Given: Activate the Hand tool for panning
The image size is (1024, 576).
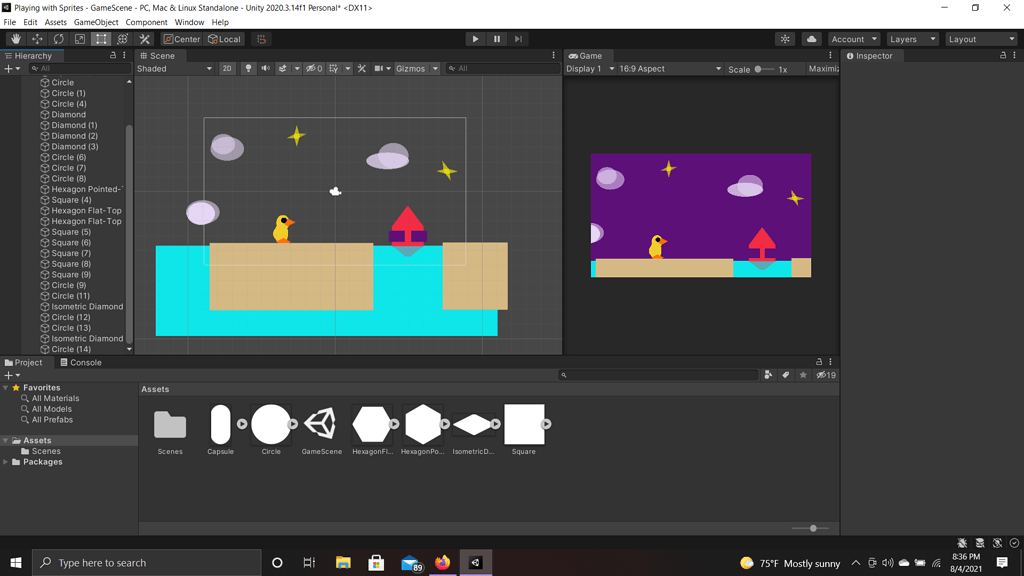Looking at the screenshot, I should coord(16,39).
